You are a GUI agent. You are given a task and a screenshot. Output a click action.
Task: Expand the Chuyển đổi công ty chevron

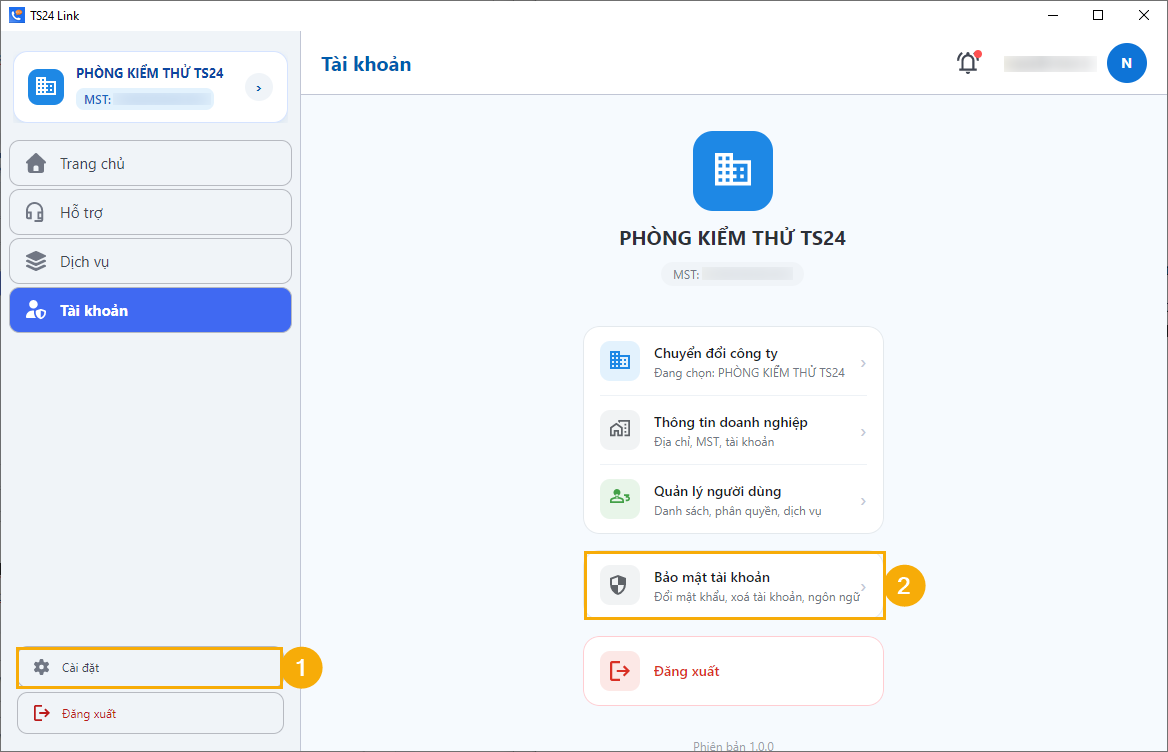pyautogui.click(x=863, y=363)
